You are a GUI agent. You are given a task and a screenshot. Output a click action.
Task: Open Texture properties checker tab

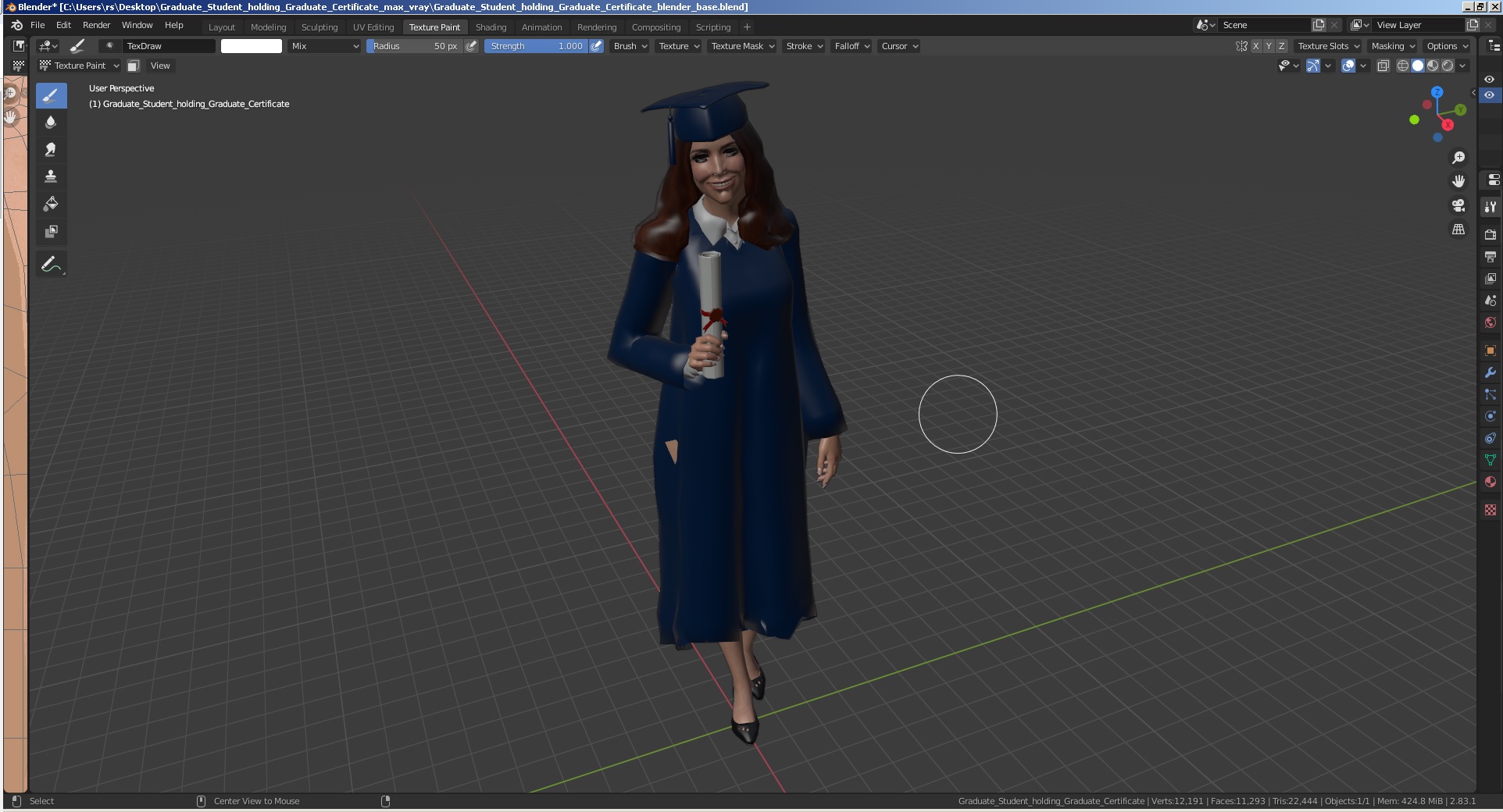click(1491, 509)
